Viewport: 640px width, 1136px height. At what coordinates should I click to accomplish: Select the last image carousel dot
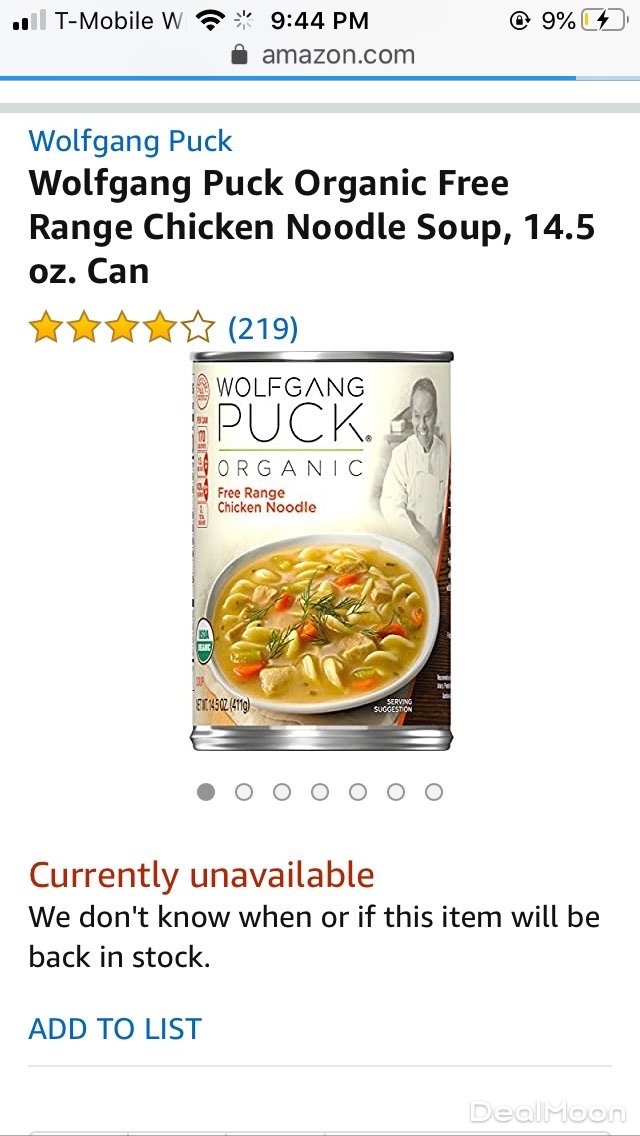click(x=433, y=792)
